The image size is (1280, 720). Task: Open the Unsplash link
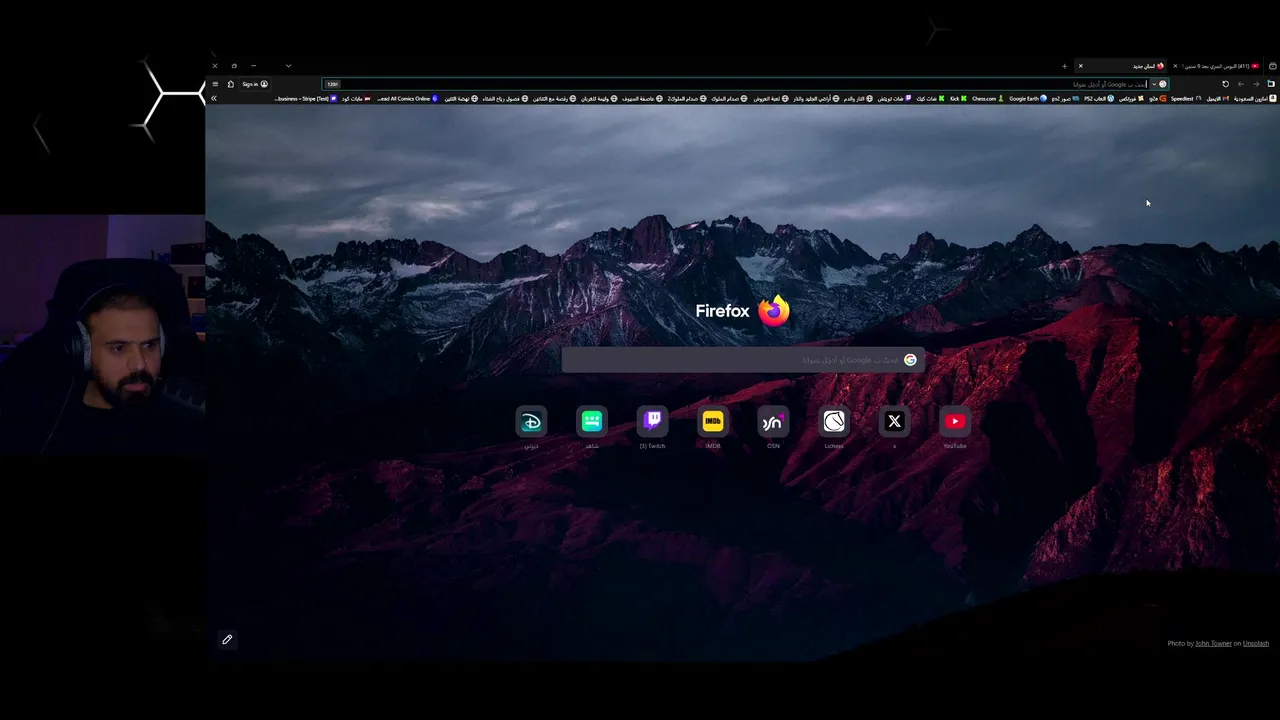point(1256,643)
